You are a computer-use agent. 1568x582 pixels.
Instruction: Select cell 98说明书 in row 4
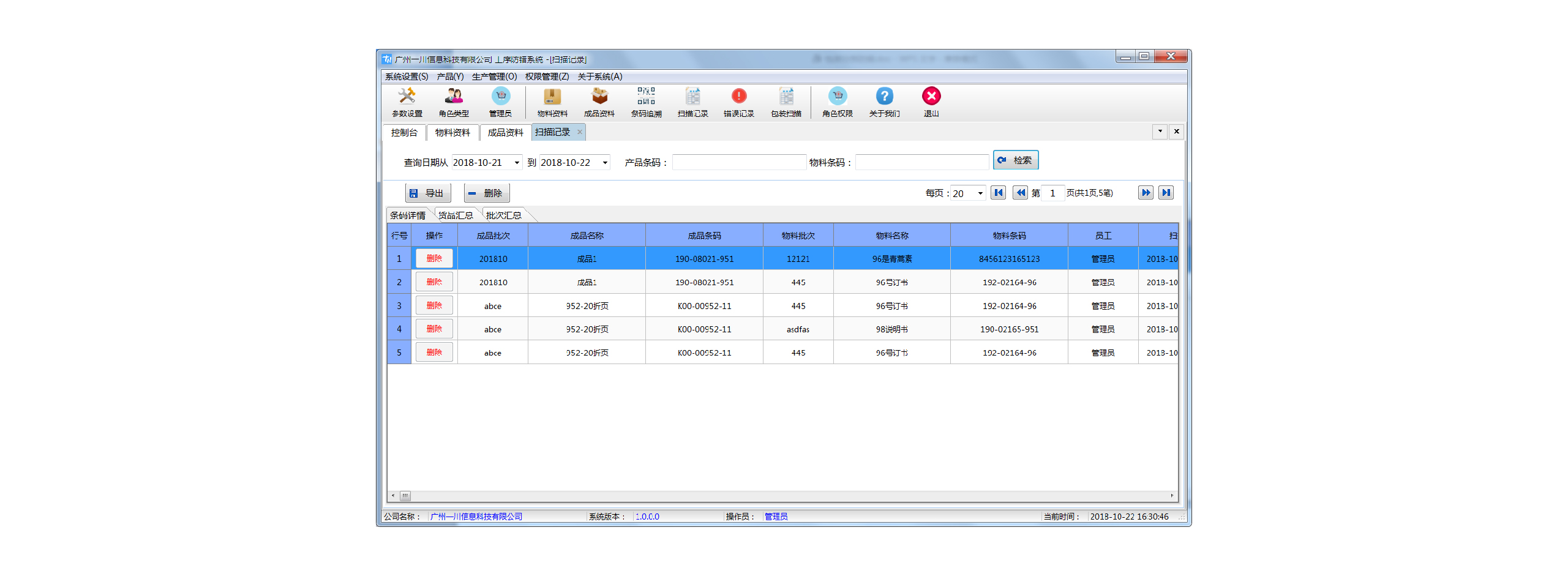click(892, 329)
